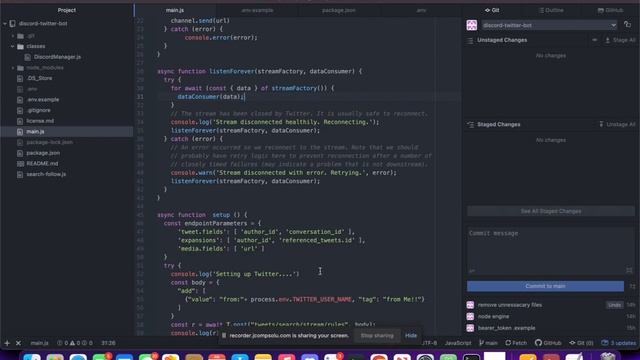Open .gitignore in the project tree
Viewport: 640px width, 360px height.
point(39,110)
